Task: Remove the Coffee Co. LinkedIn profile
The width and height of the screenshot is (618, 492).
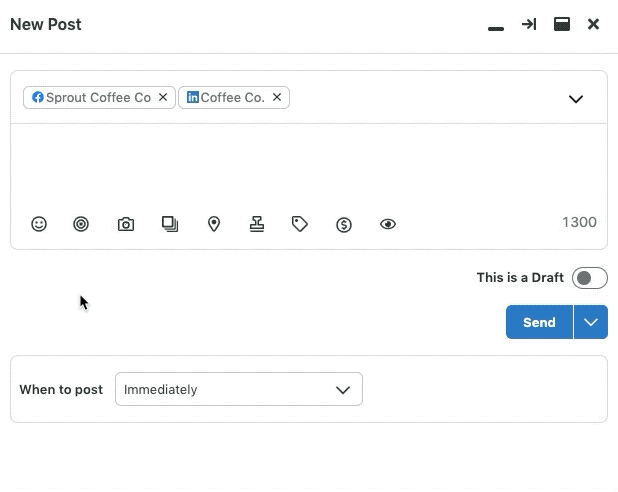Action: [277, 97]
